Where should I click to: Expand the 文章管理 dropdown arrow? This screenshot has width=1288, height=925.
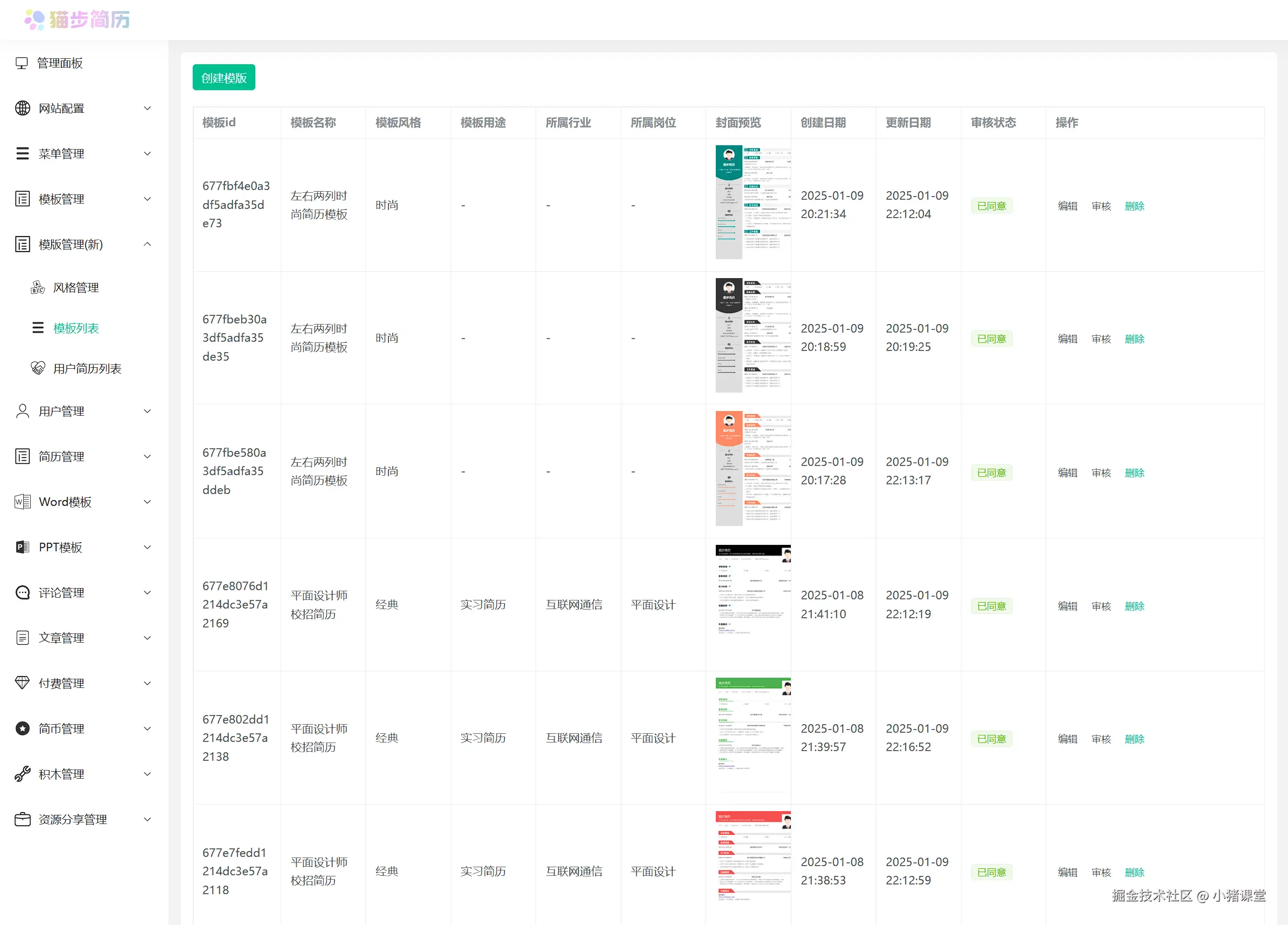click(x=147, y=638)
